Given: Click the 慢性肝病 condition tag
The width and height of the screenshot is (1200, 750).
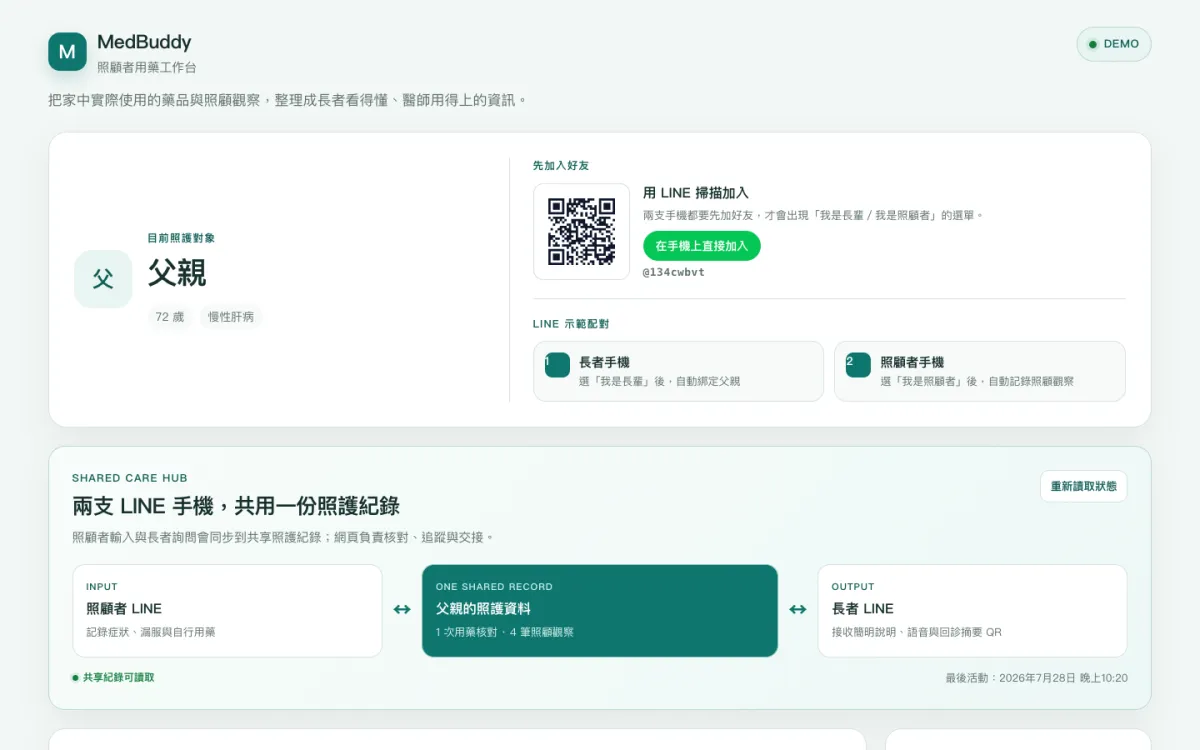Looking at the screenshot, I should pyautogui.click(x=231, y=317).
